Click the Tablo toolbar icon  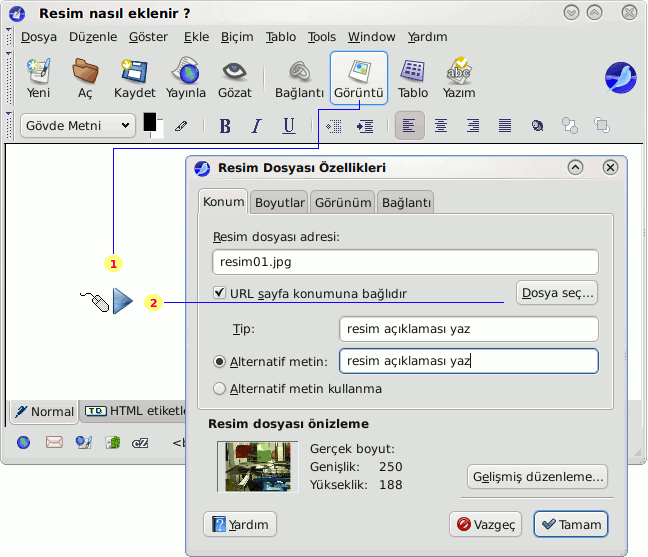click(413, 78)
